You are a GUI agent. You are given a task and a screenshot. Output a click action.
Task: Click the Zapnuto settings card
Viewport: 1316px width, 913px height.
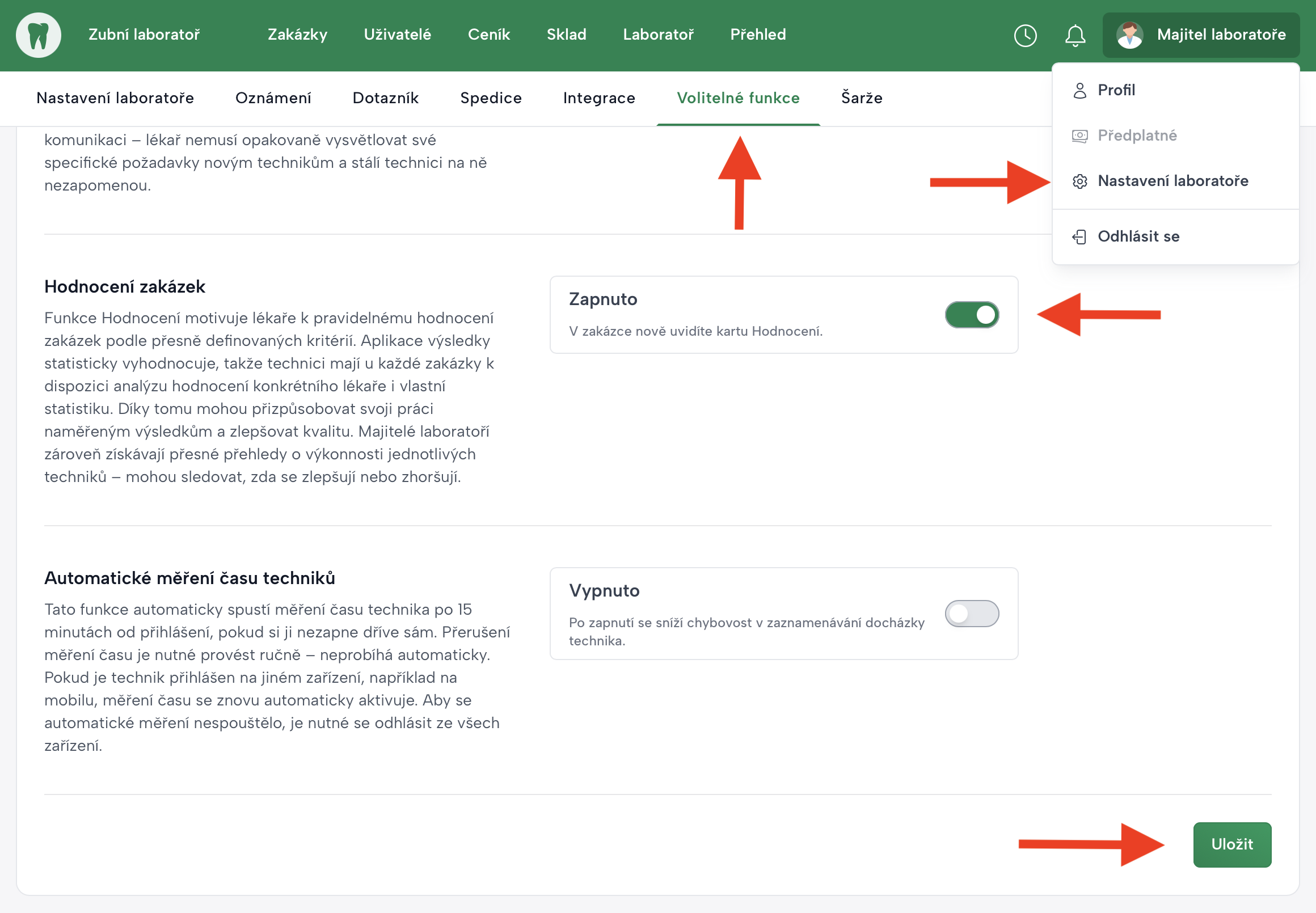(x=744, y=315)
